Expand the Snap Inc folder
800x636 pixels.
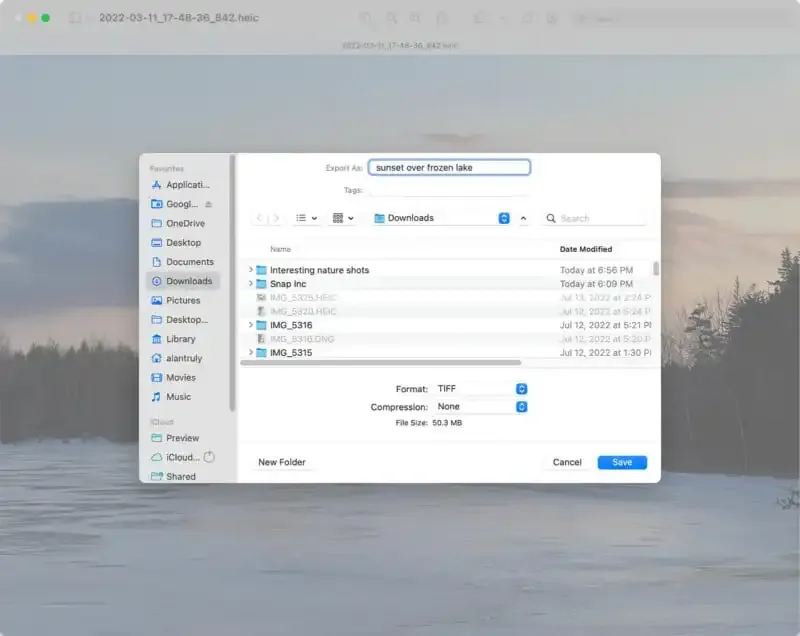[x=250, y=284]
